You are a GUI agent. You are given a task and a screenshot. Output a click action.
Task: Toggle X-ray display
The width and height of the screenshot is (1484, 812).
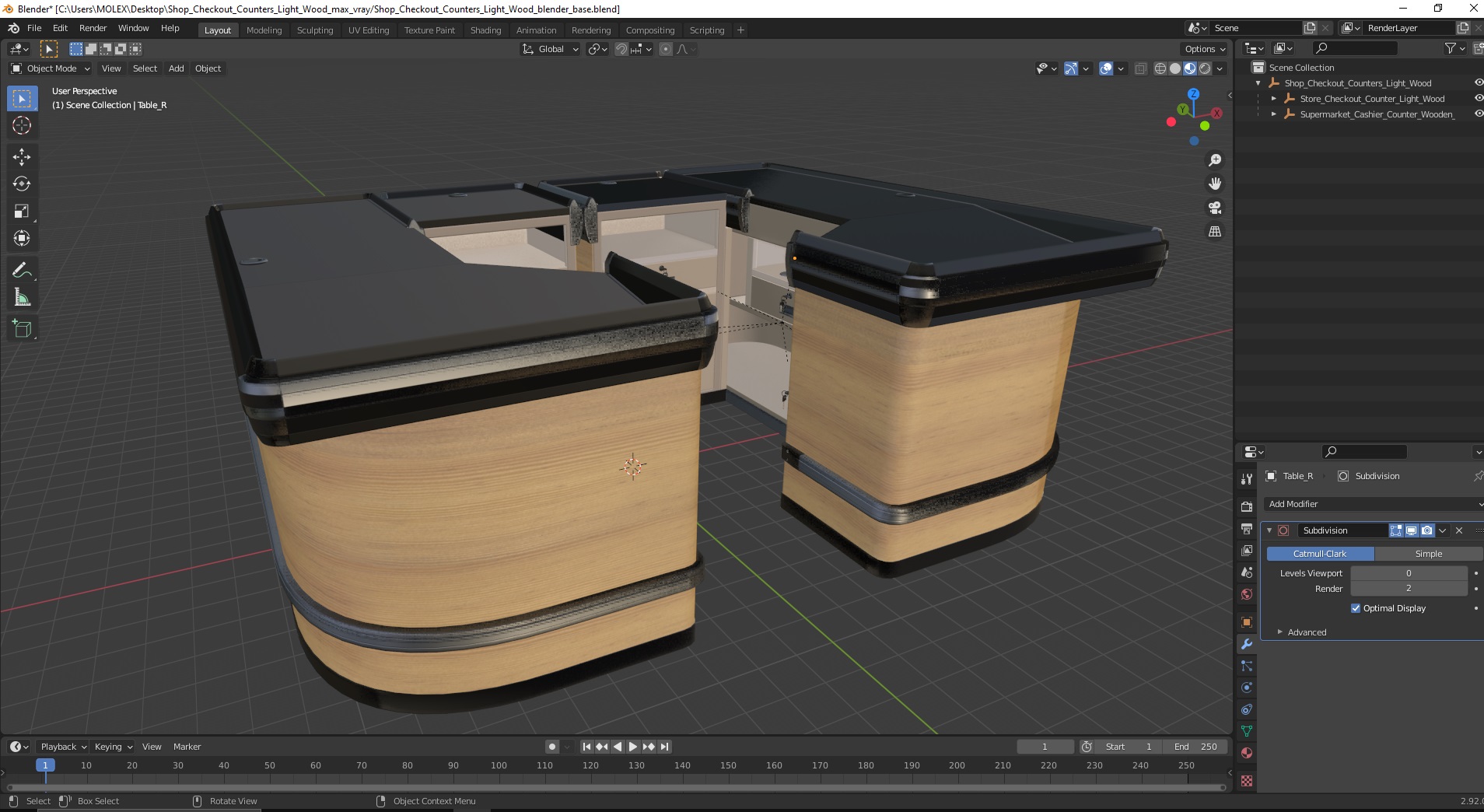1140,68
